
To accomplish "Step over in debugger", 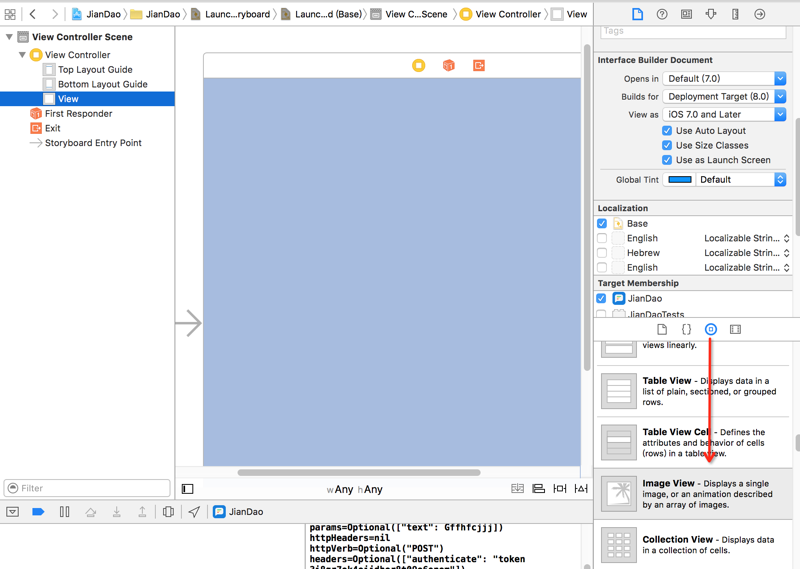I will [91, 511].
